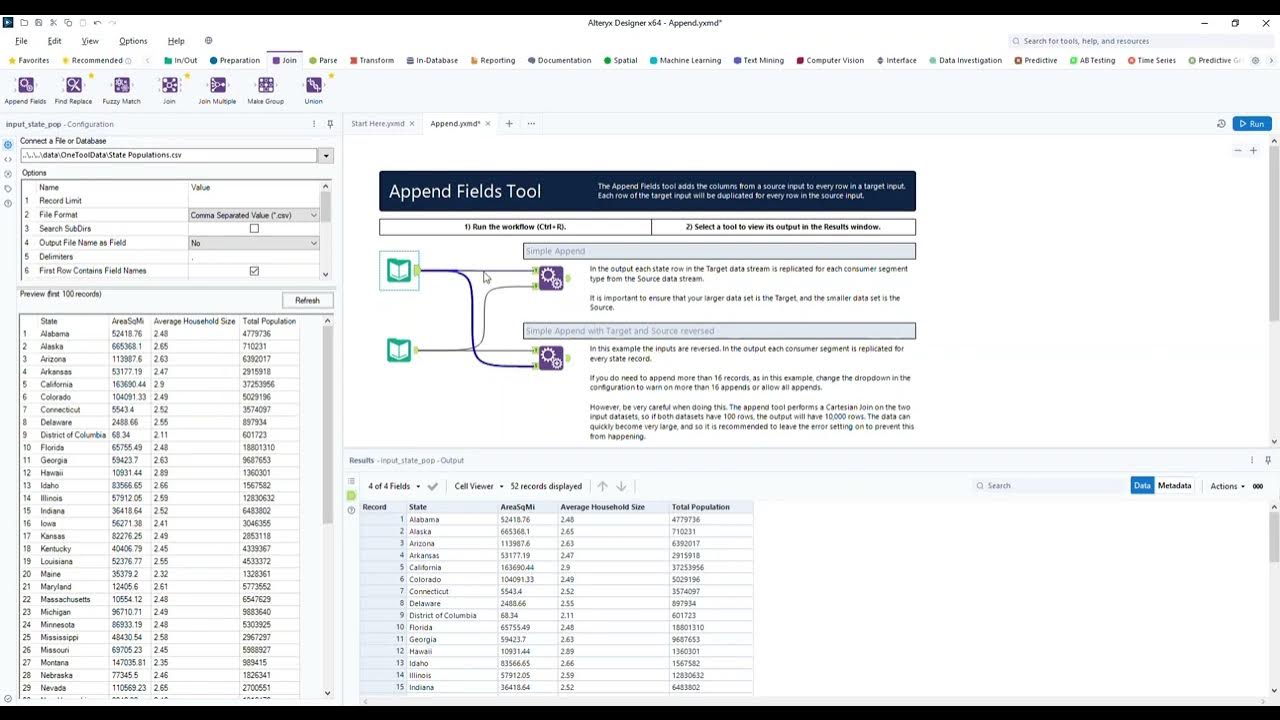
Task: Switch to Parse tool category
Action: click(323, 60)
